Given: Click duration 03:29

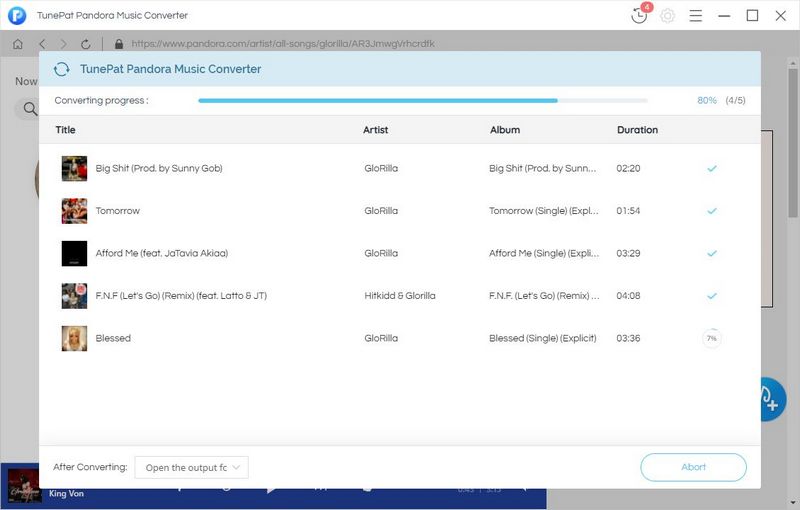Looking at the screenshot, I should pos(628,253).
